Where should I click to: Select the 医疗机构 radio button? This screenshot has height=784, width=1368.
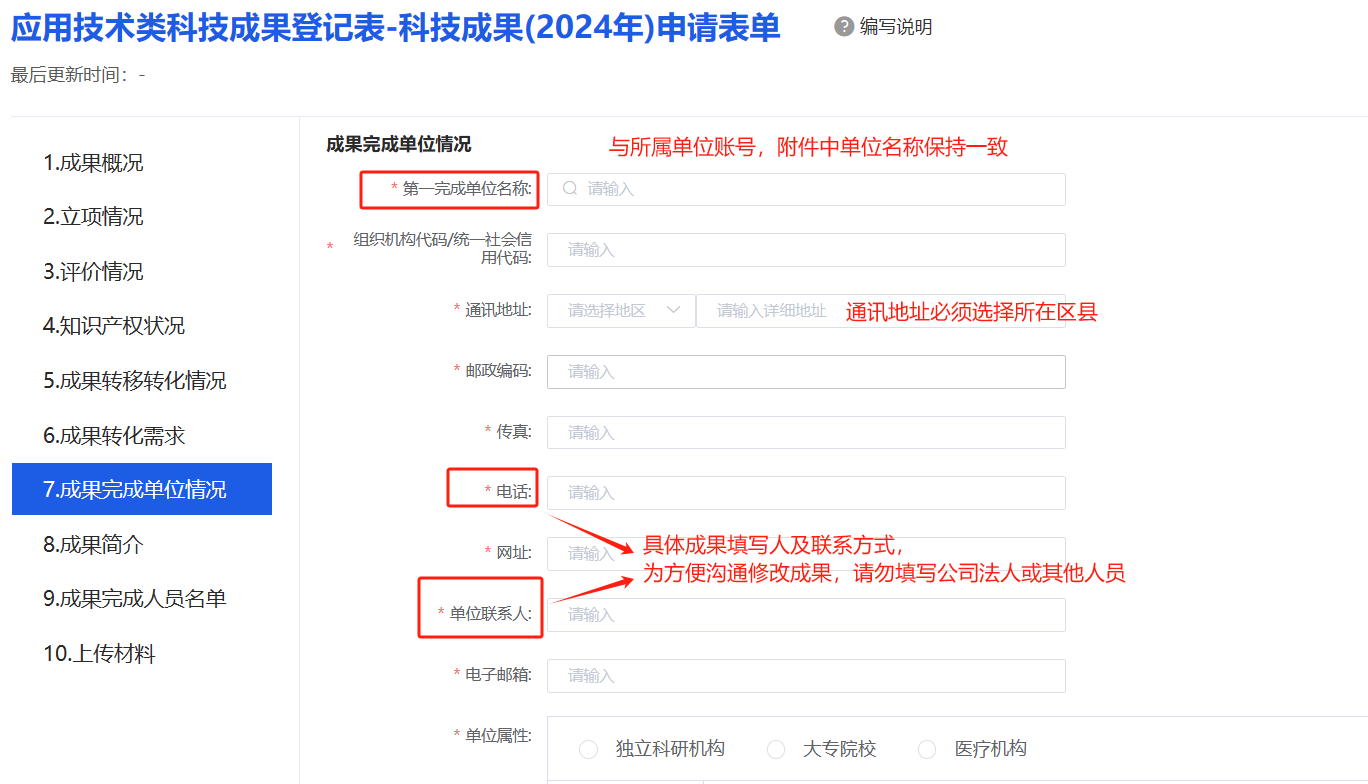(927, 749)
